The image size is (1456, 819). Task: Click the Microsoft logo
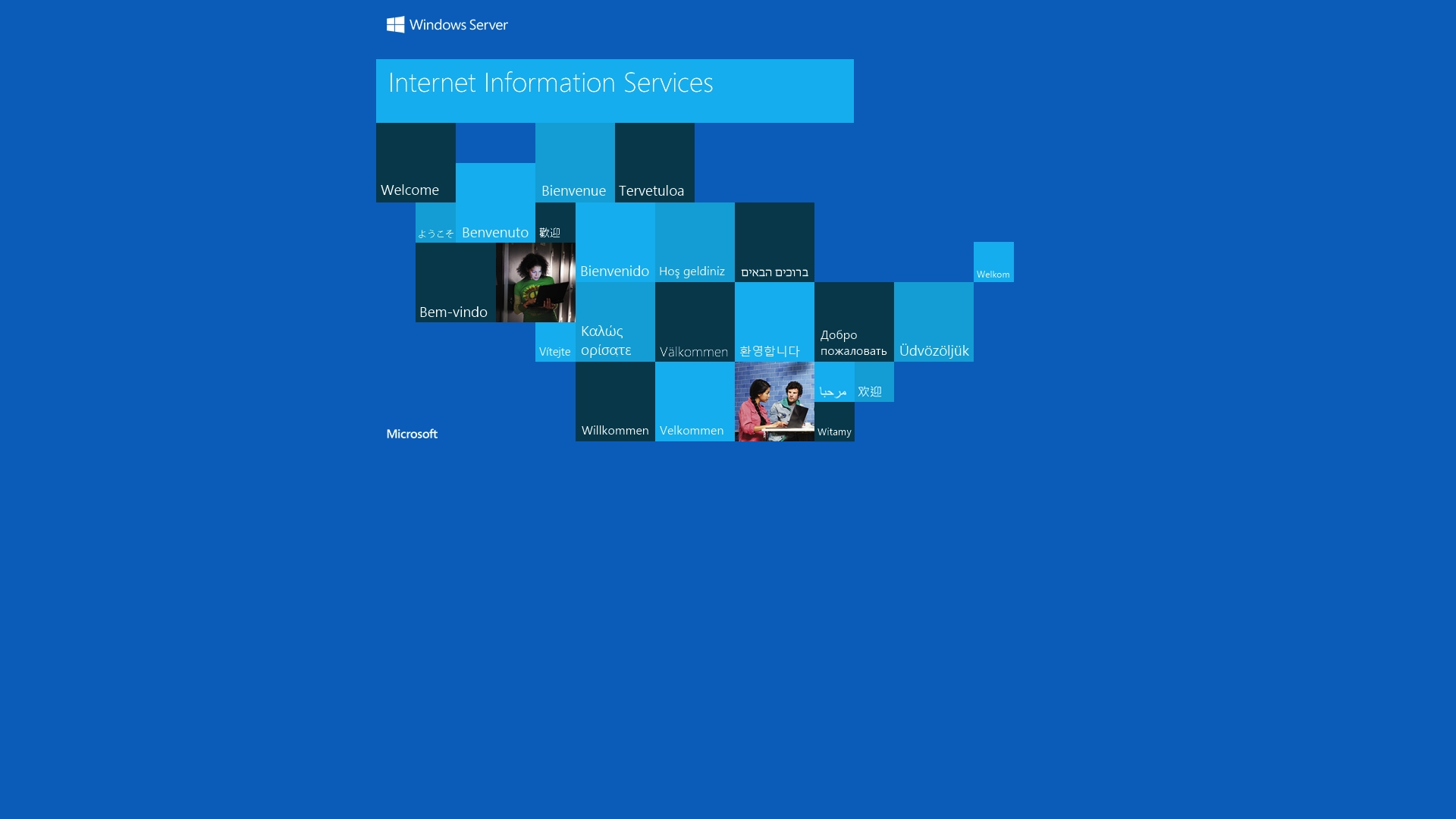click(412, 434)
